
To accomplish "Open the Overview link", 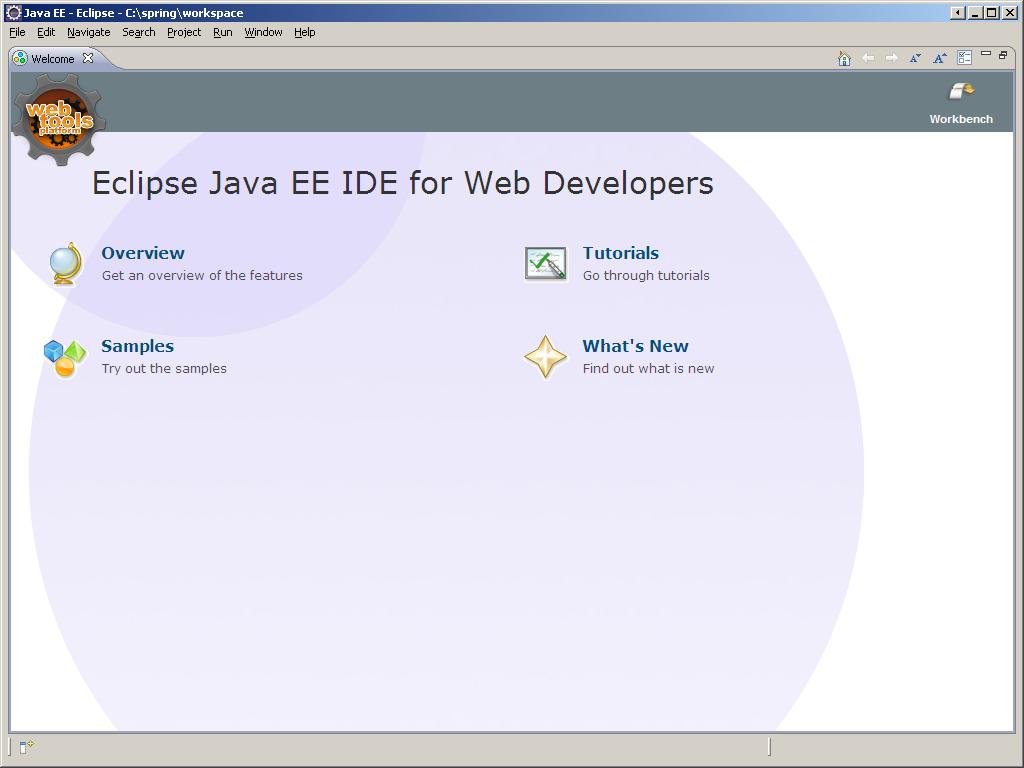I will click(x=143, y=253).
